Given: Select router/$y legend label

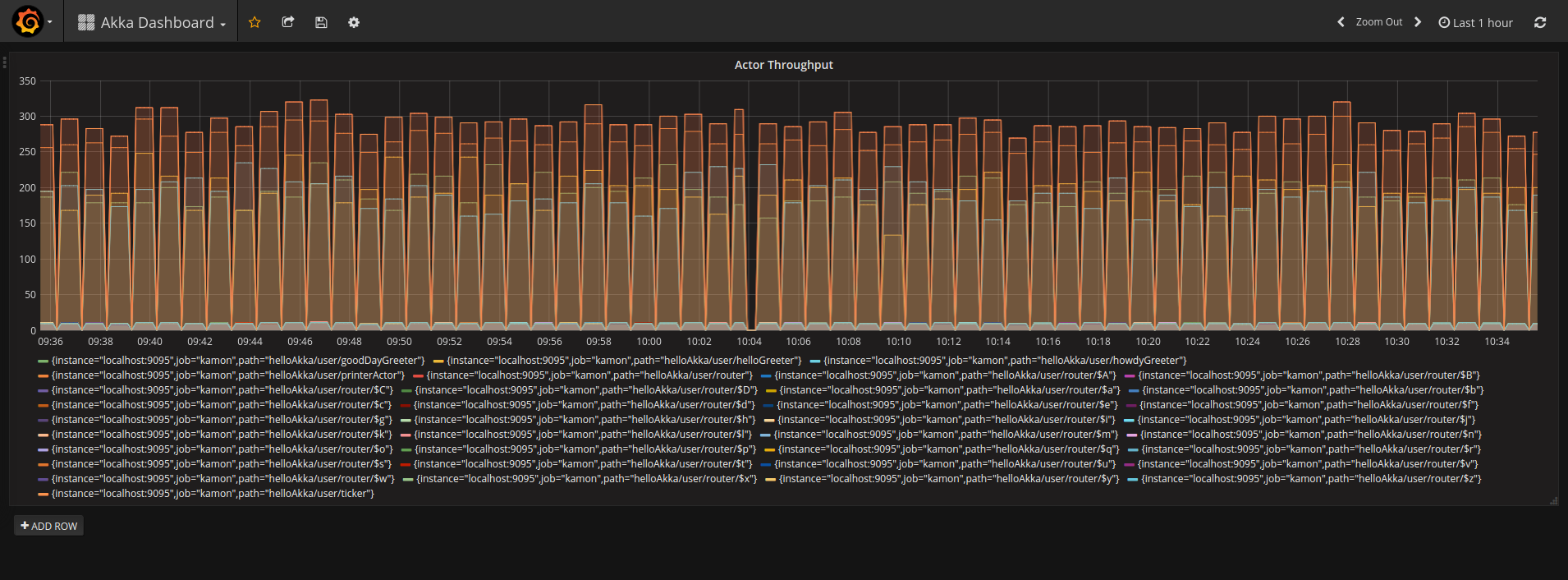Looking at the screenshot, I should coord(949,479).
